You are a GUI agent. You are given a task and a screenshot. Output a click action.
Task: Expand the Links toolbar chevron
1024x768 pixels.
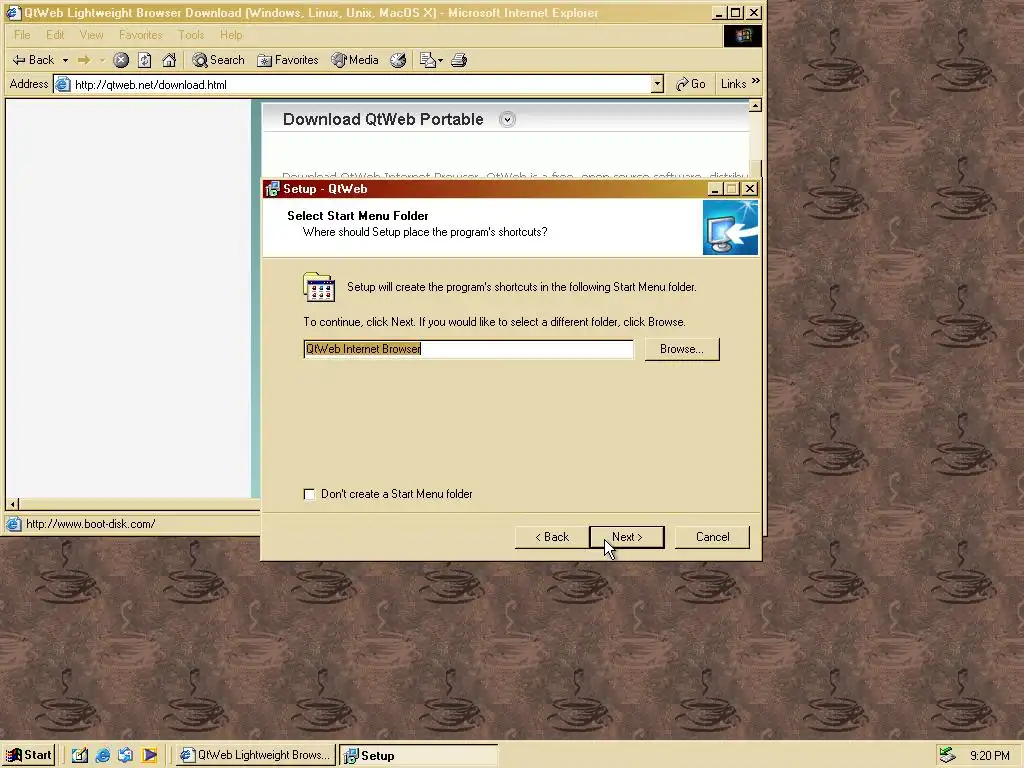pyautogui.click(x=756, y=82)
